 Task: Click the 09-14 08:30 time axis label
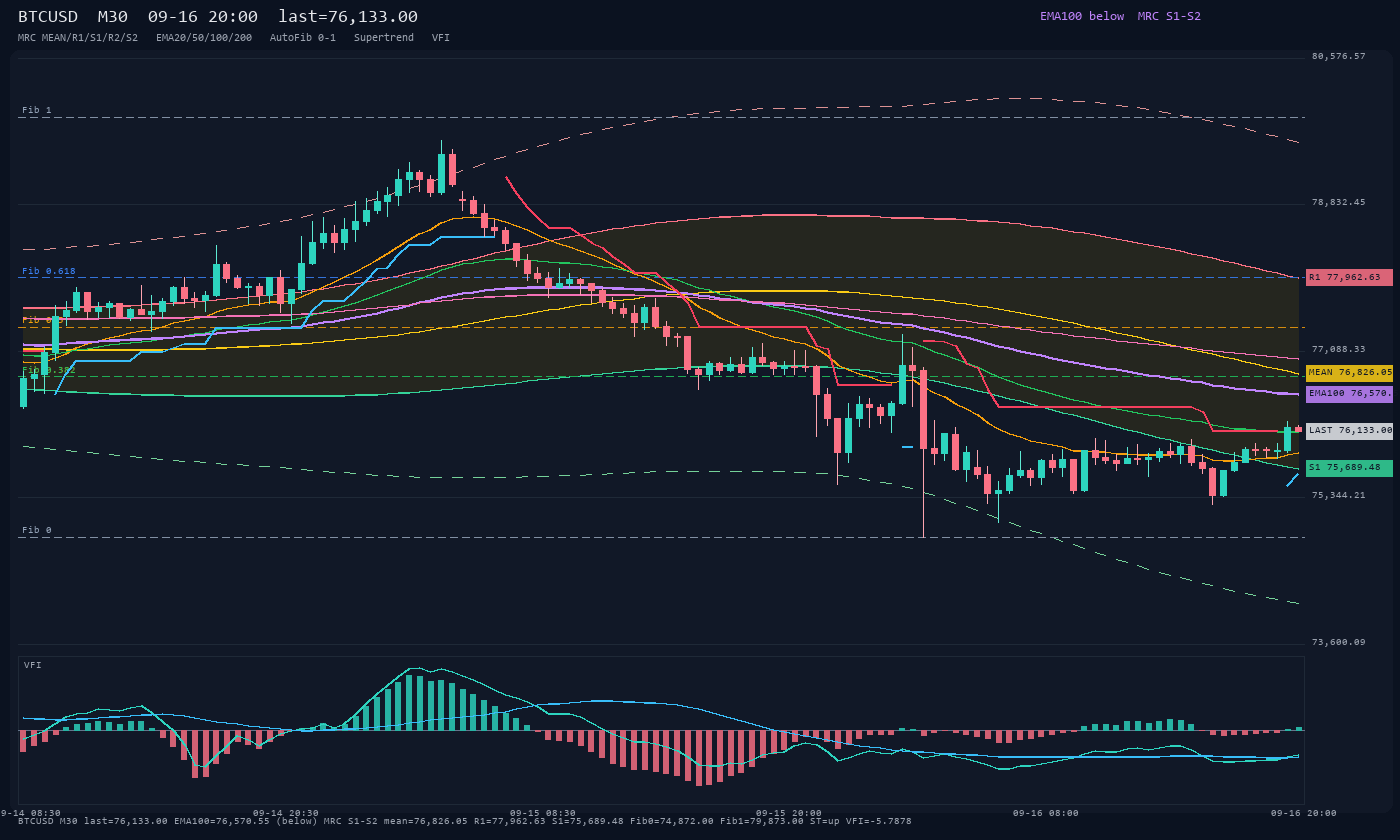(x=30, y=813)
